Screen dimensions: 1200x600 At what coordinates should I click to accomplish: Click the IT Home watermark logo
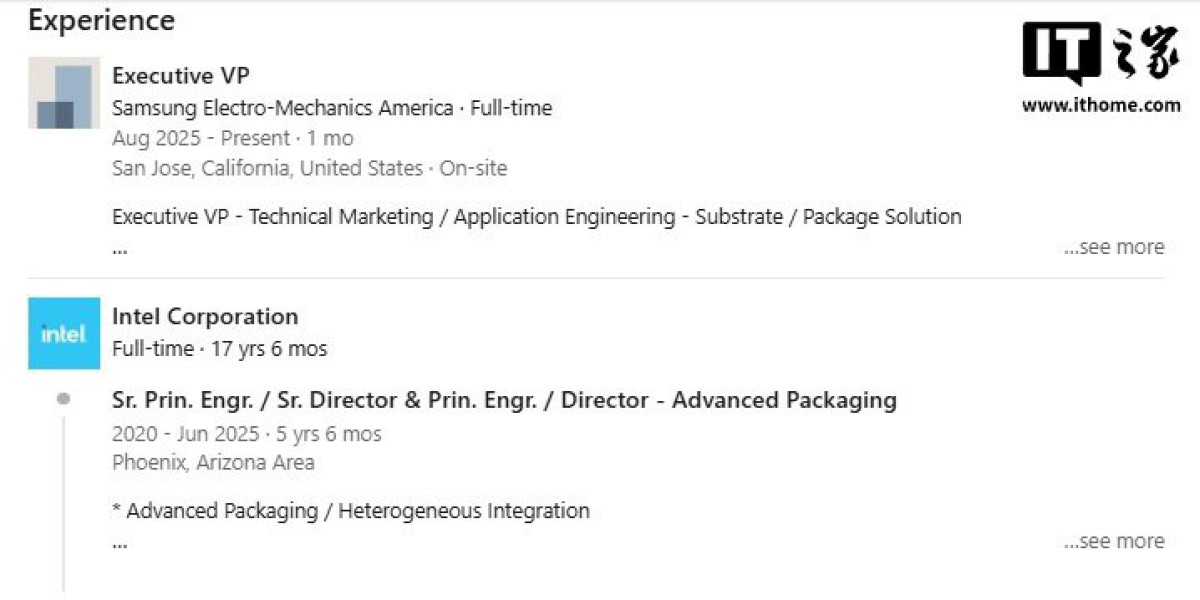1100,53
